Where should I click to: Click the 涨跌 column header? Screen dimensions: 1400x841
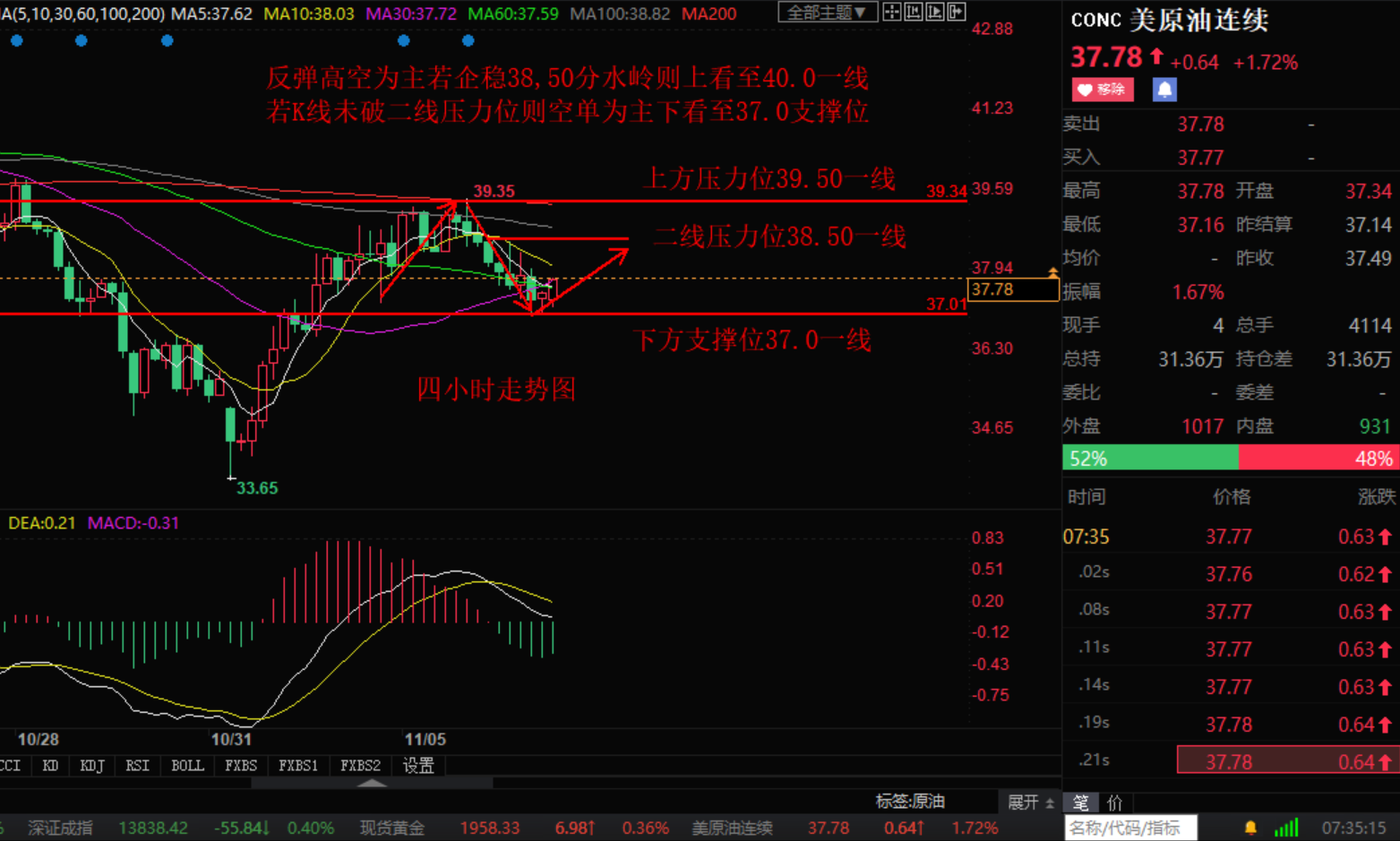[x=1377, y=497]
